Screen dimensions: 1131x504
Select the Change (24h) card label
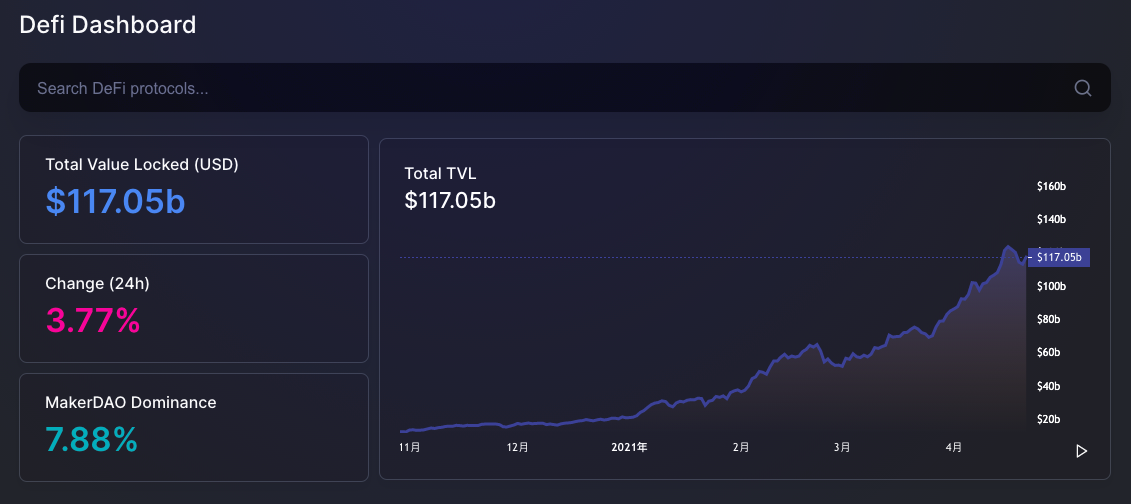click(97, 284)
